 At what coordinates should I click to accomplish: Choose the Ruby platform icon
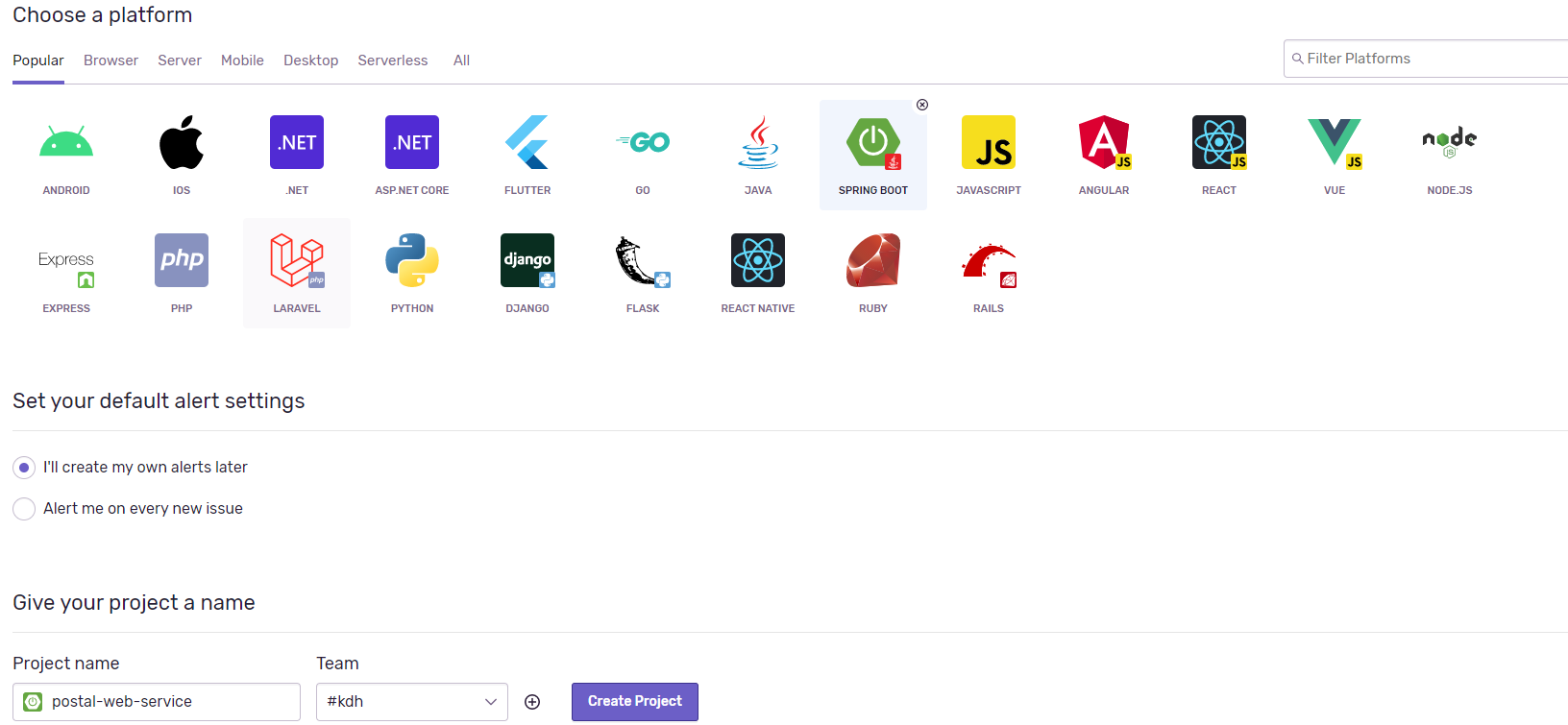click(x=873, y=260)
